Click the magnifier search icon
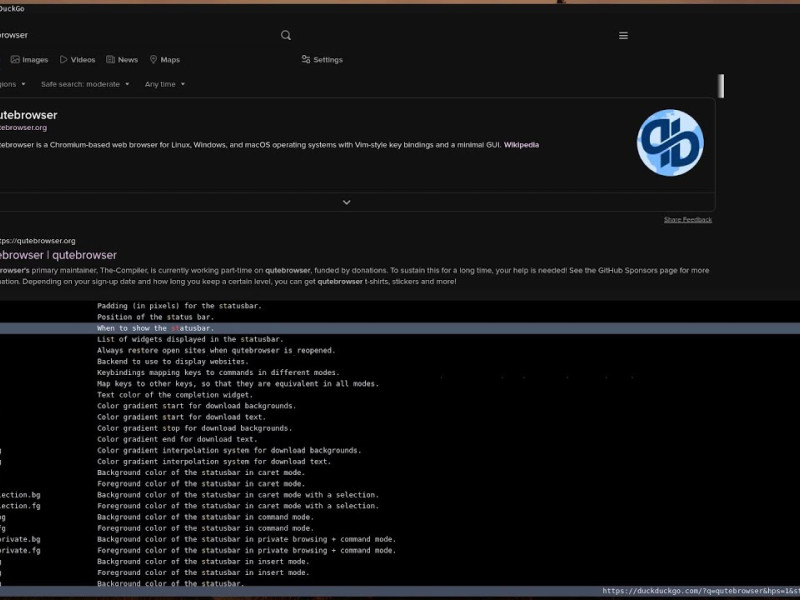This screenshot has height=600, width=800. [x=286, y=35]
